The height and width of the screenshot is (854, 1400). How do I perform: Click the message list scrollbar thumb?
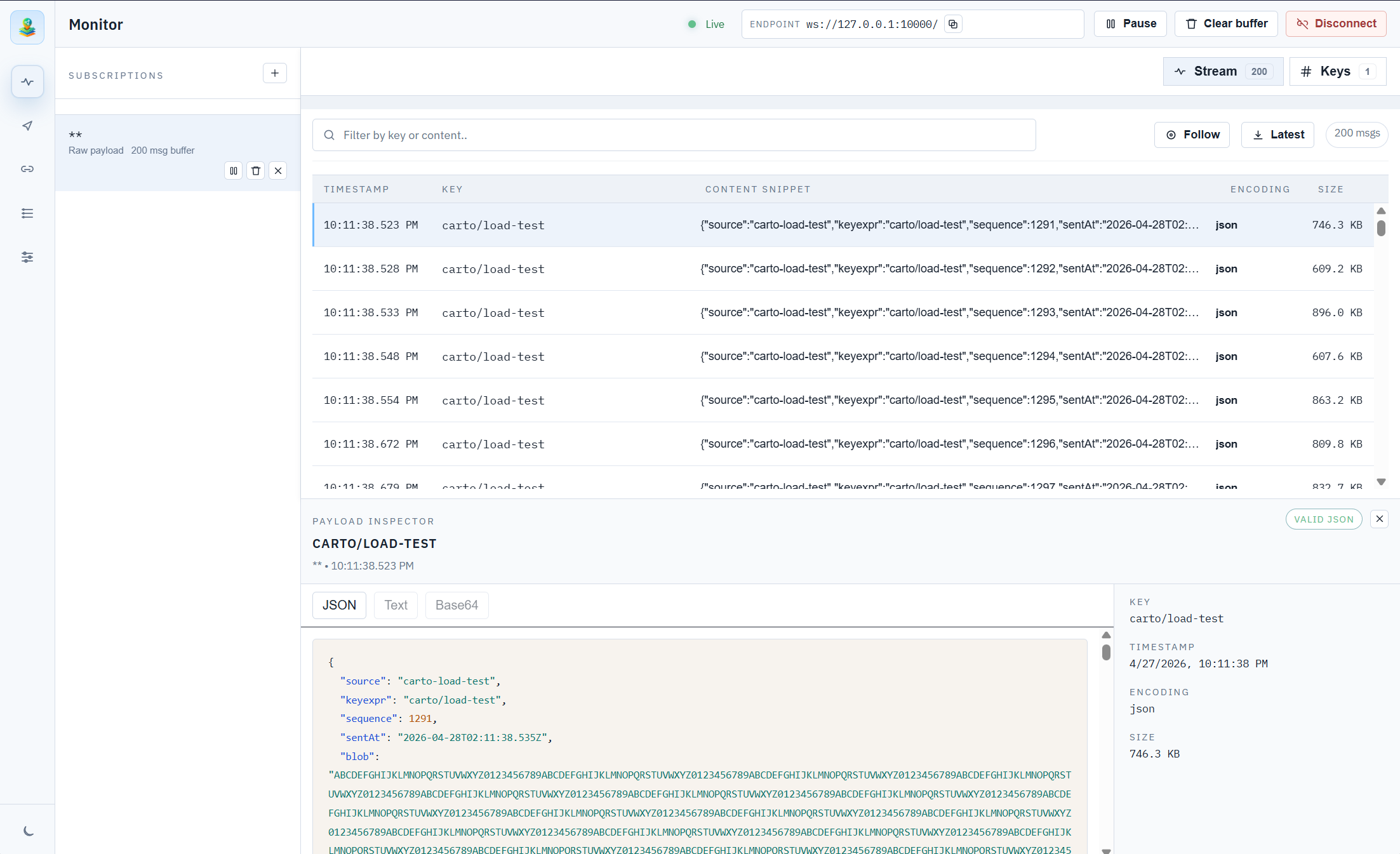tap(1381, 228)
